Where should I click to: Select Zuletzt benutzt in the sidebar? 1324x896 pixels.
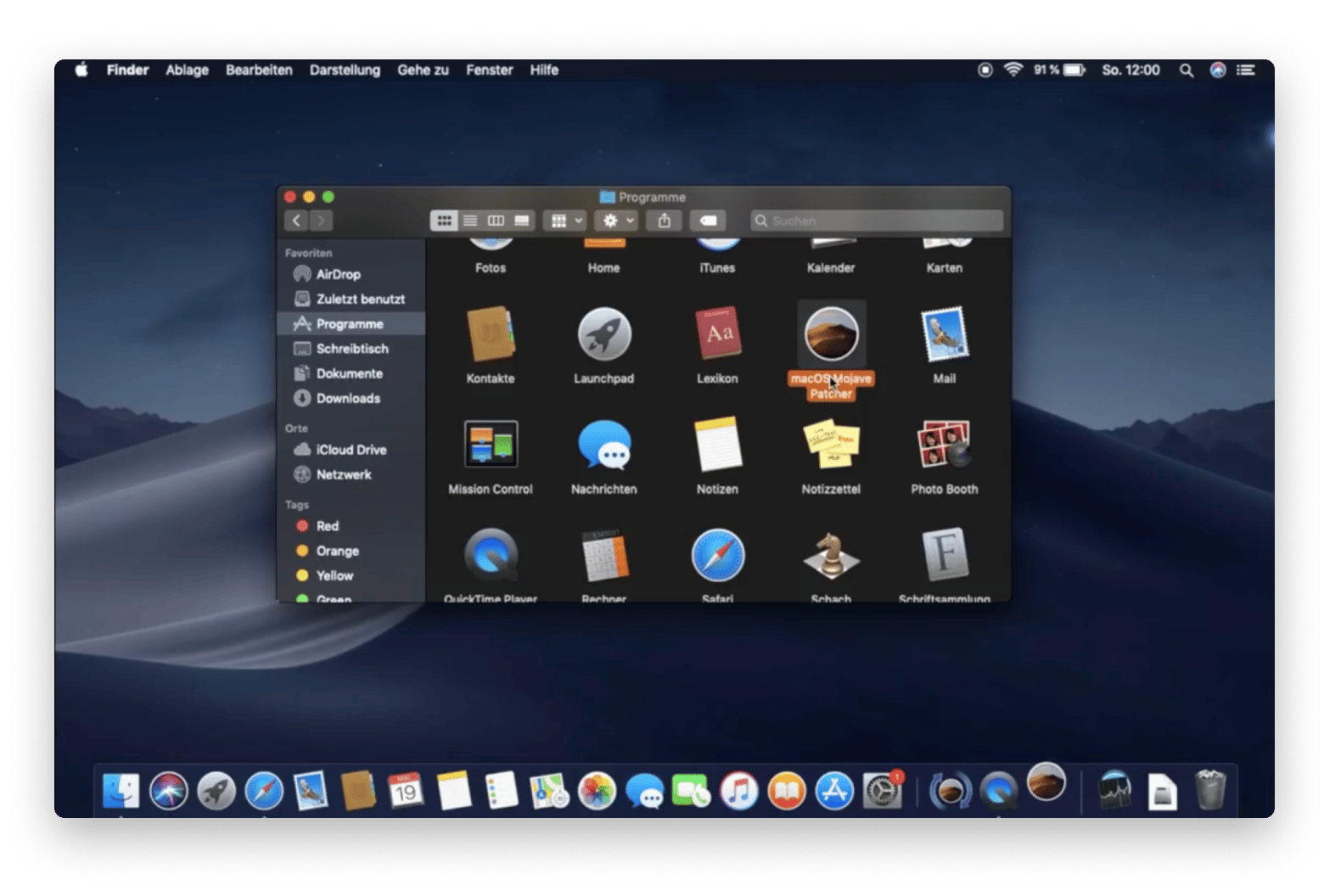click(x=351, y=299)
